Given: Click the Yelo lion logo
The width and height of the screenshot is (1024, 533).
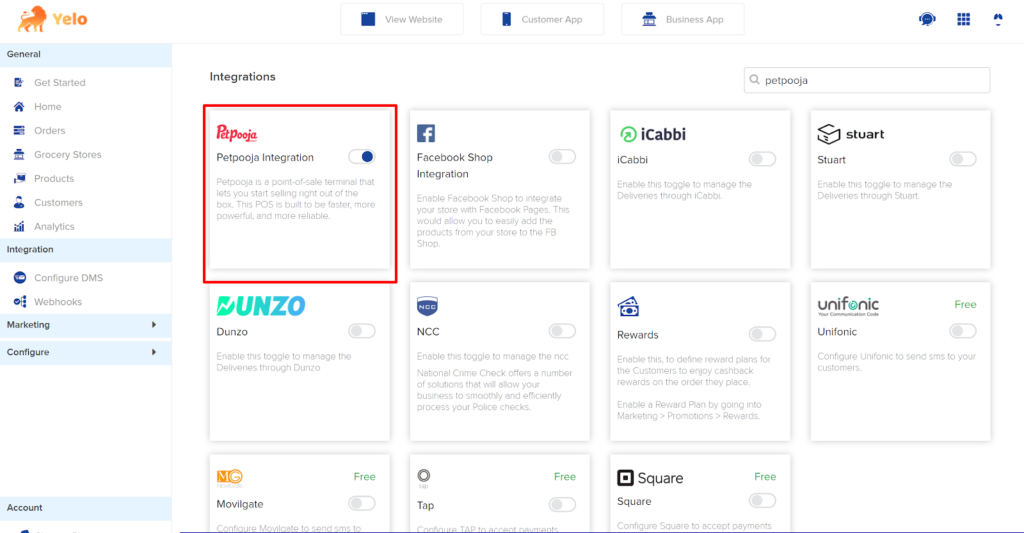Looking at the screenshot, I should 32,19.
